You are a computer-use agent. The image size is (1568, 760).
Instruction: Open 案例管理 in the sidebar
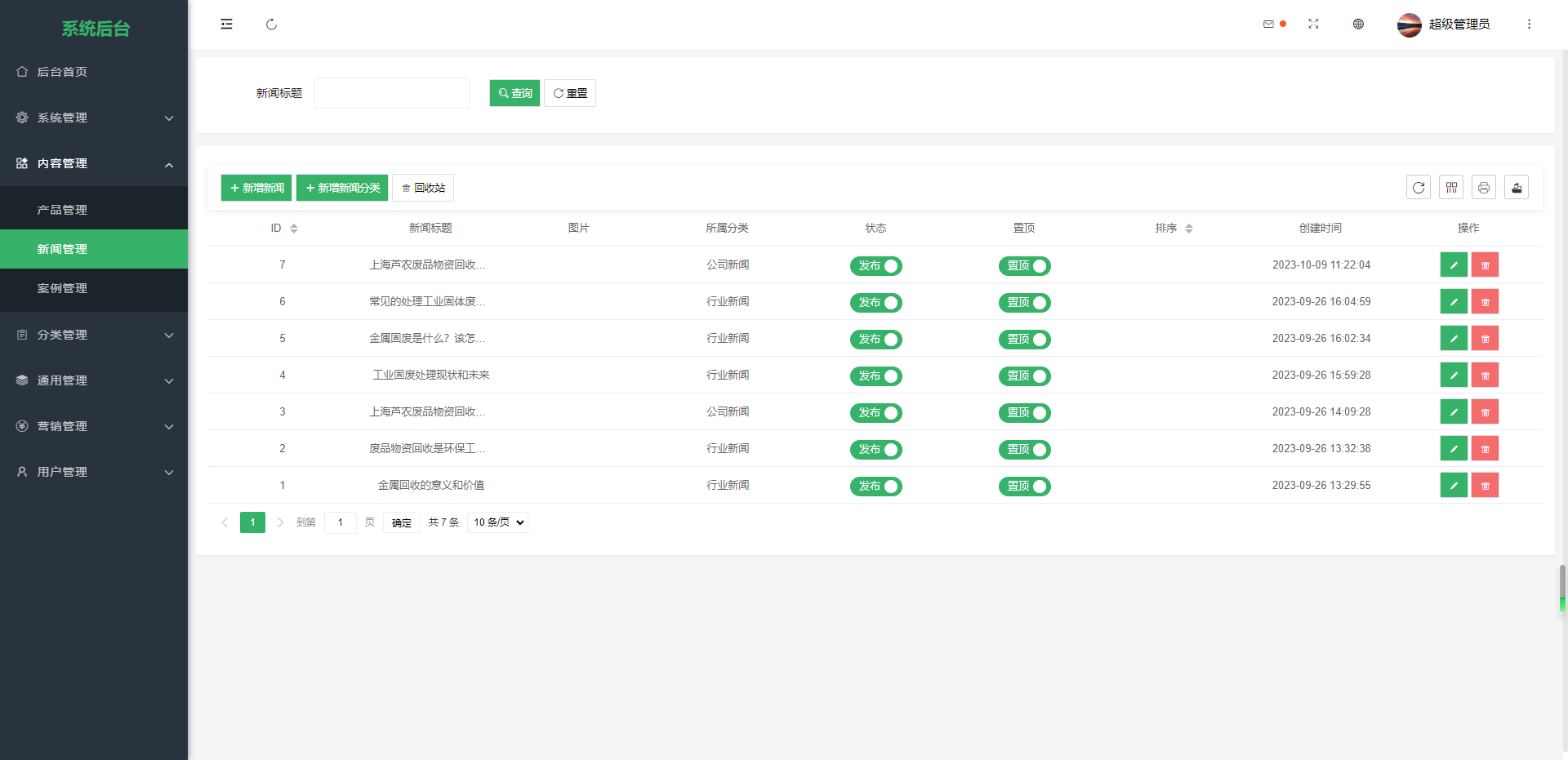(62, 288)
